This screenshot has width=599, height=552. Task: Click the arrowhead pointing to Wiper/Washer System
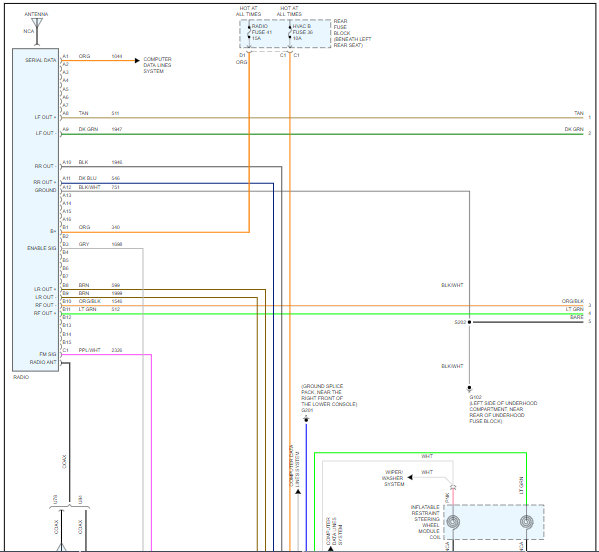pos(410,477)
